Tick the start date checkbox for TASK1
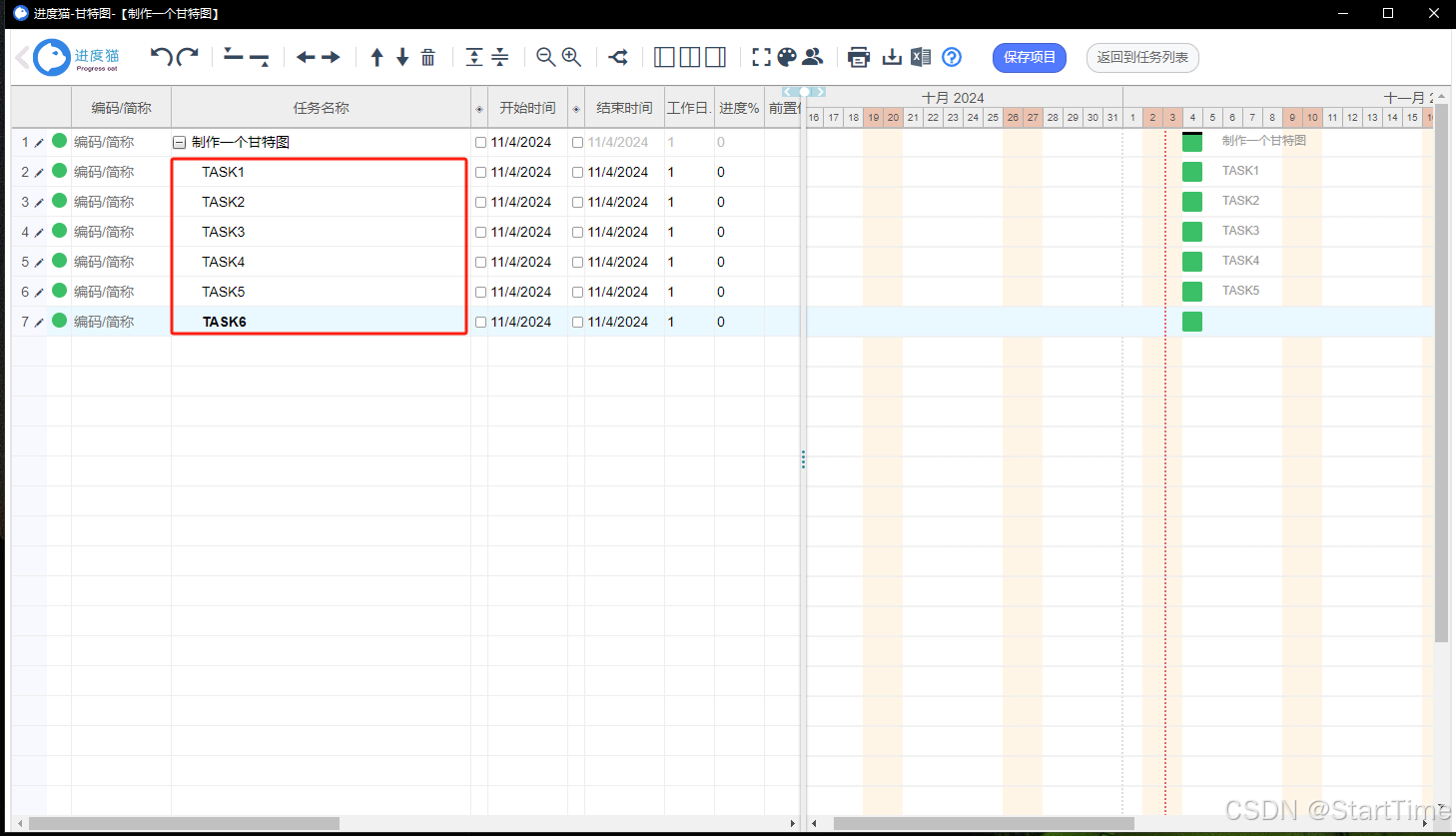This screenshot has height=836, width=1456. point(480,173)
